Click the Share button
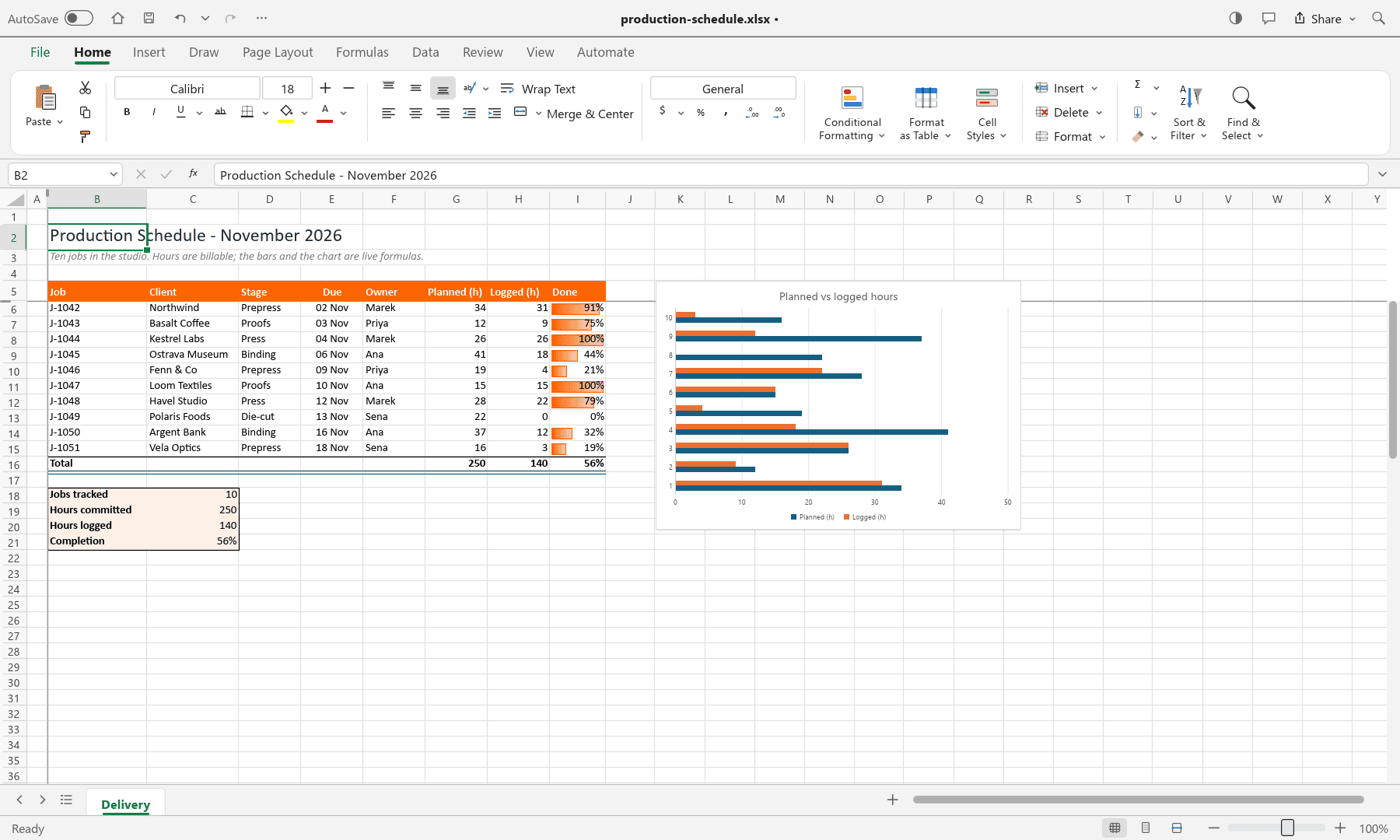Viewport: 1400px width, 840px height. 1325,19
